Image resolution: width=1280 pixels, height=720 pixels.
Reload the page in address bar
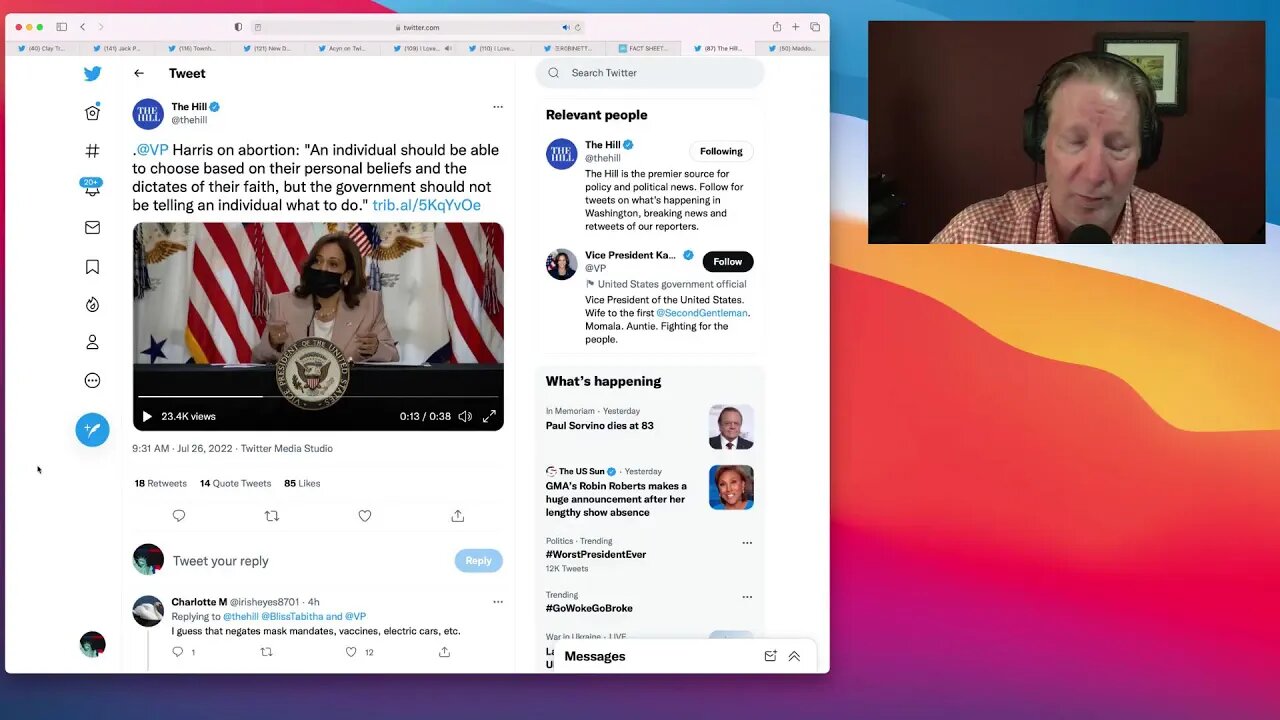pyautogui.click(x=578, y=27)
